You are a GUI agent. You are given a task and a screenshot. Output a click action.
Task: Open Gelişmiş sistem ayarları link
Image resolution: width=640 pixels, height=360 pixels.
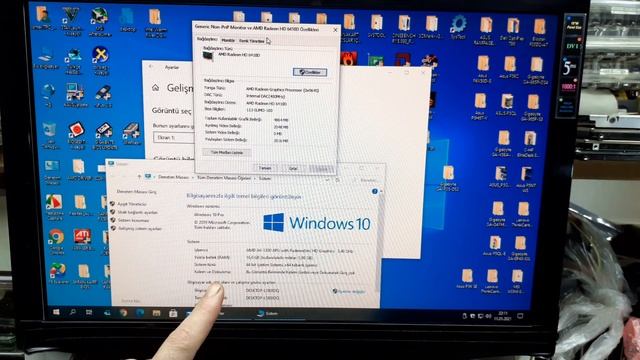[x=140, y=229]
